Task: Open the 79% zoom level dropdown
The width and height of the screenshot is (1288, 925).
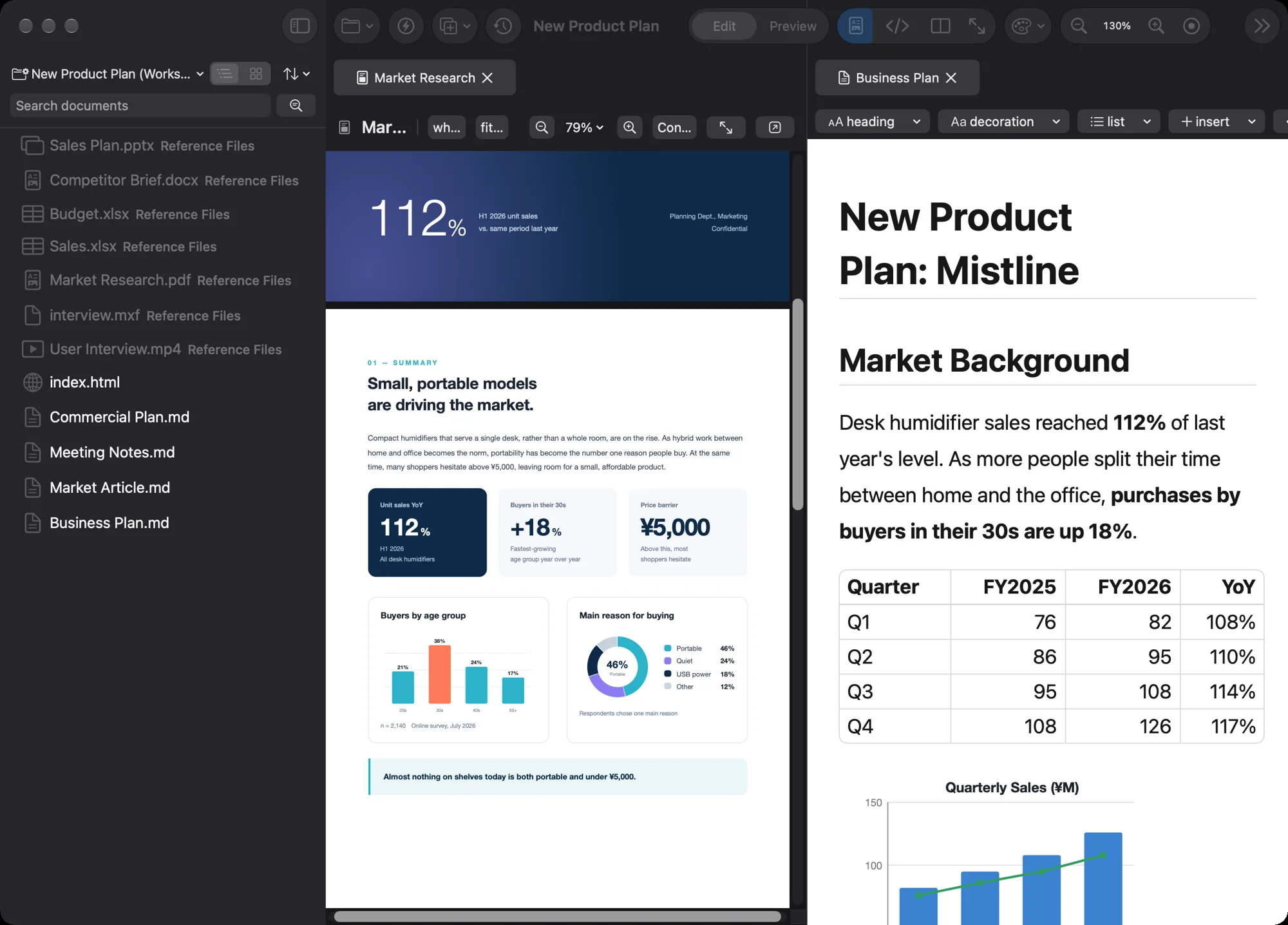Action: click(583, 128)
